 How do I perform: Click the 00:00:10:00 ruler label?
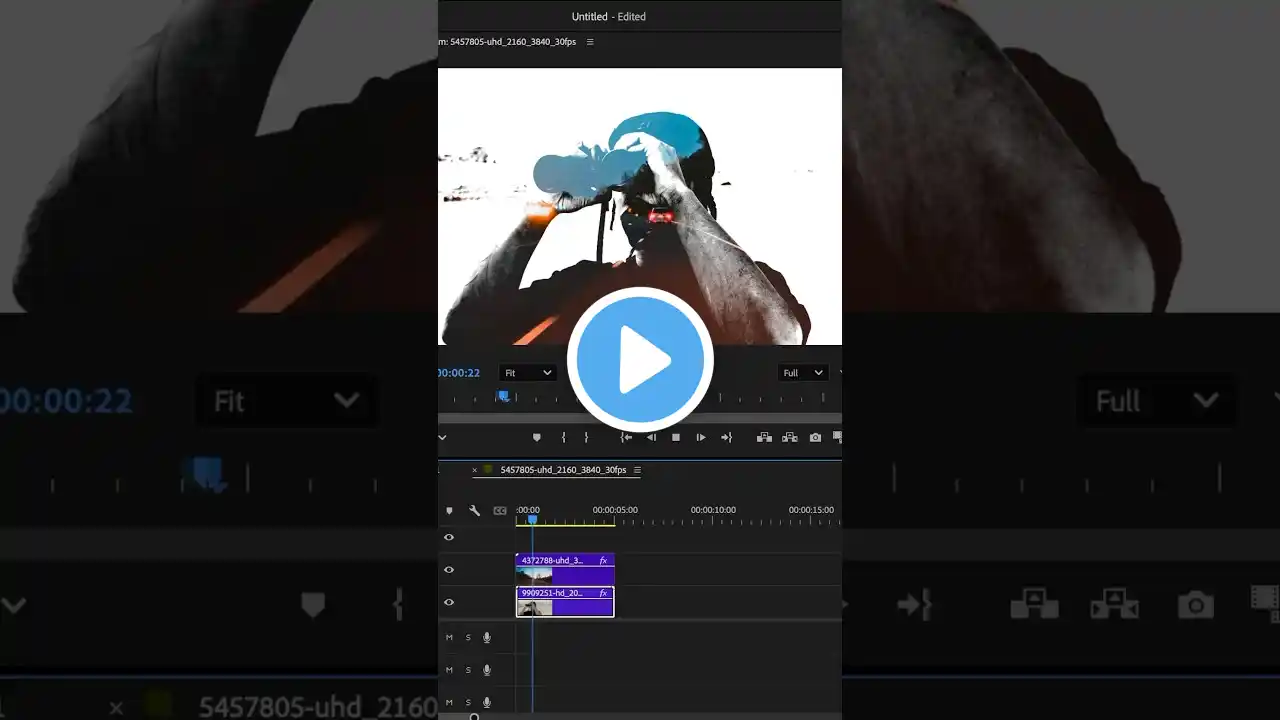pyautogui.click(x=713, y=510)
